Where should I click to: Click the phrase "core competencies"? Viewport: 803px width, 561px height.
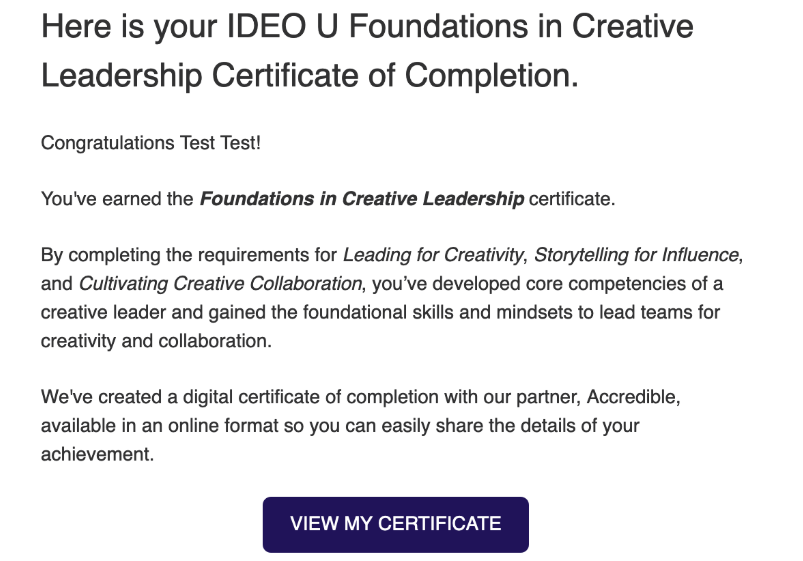[592, 283]
